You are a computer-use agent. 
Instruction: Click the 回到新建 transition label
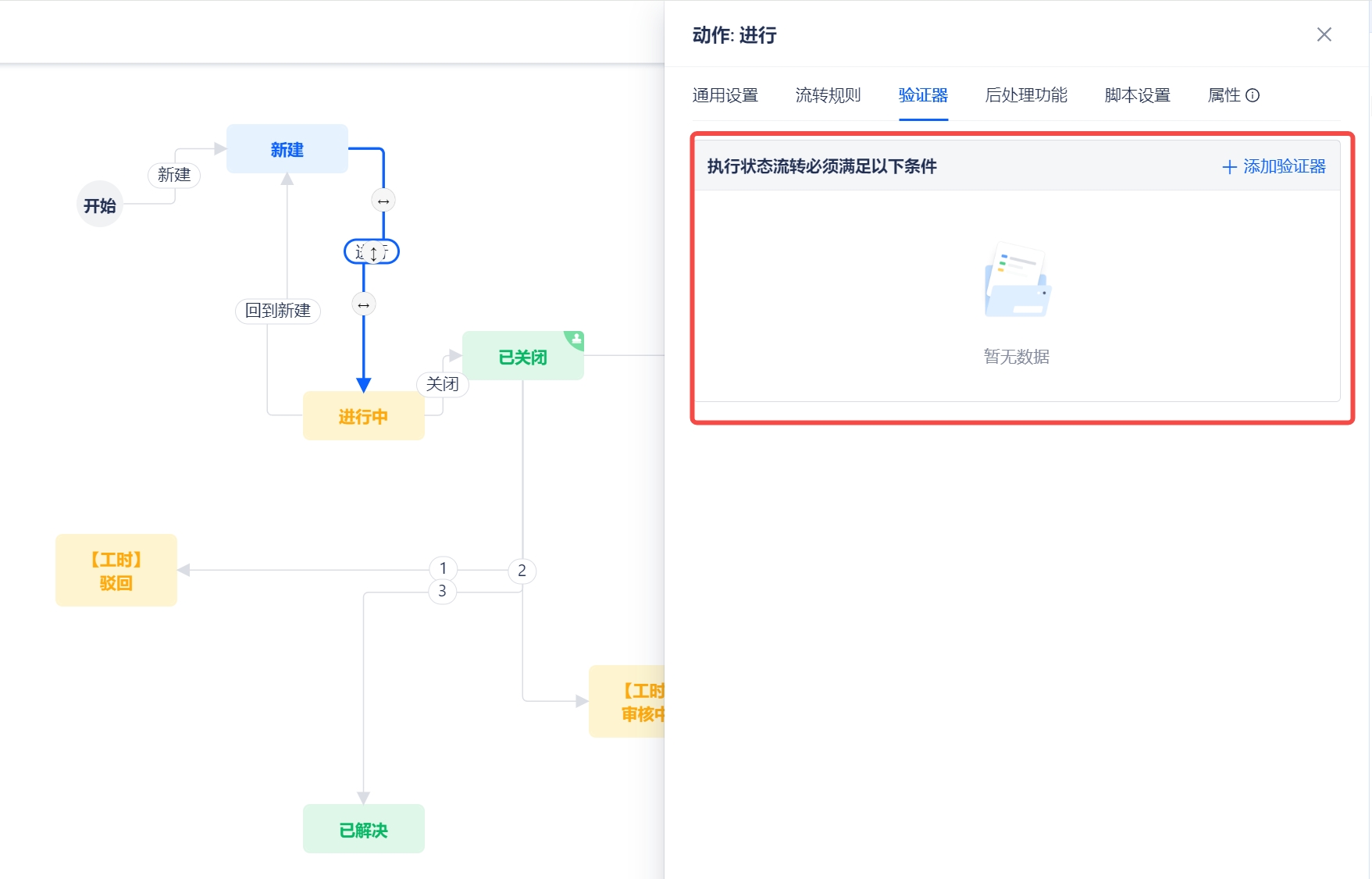click(x=278, y=311)
